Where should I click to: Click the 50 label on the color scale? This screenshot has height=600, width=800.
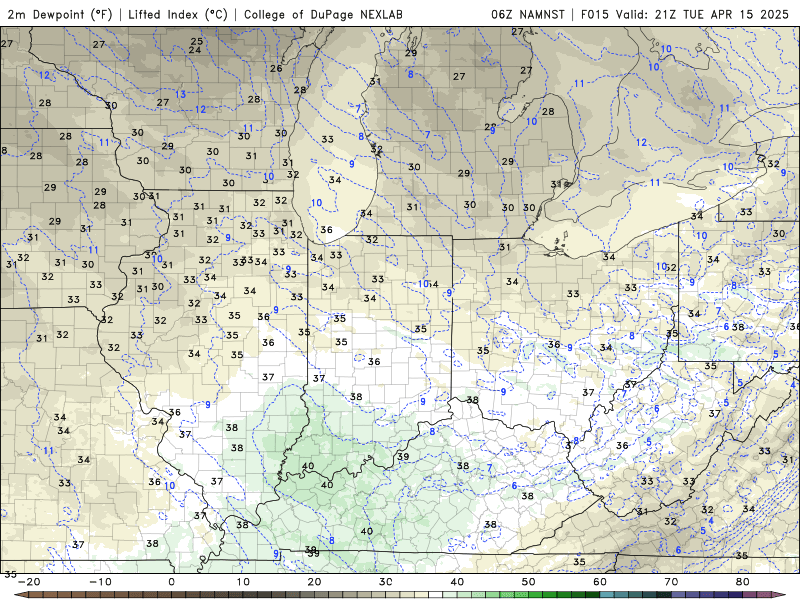pyautogui.click(x=529, y=582)
